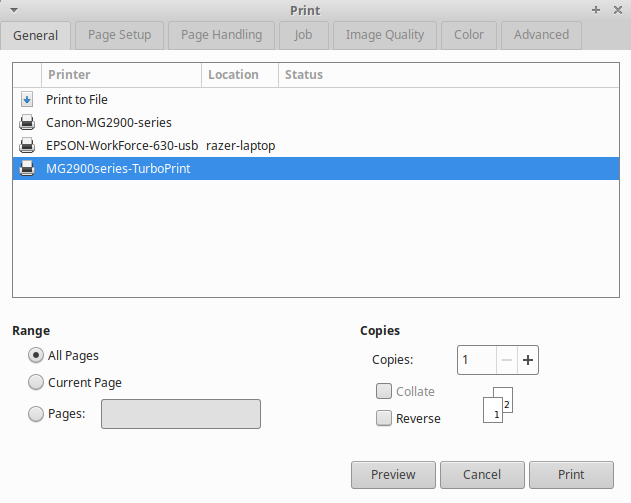Screen dimensions: 631x503
Task: Click the plus icon to increase copies
Action: 528,360
